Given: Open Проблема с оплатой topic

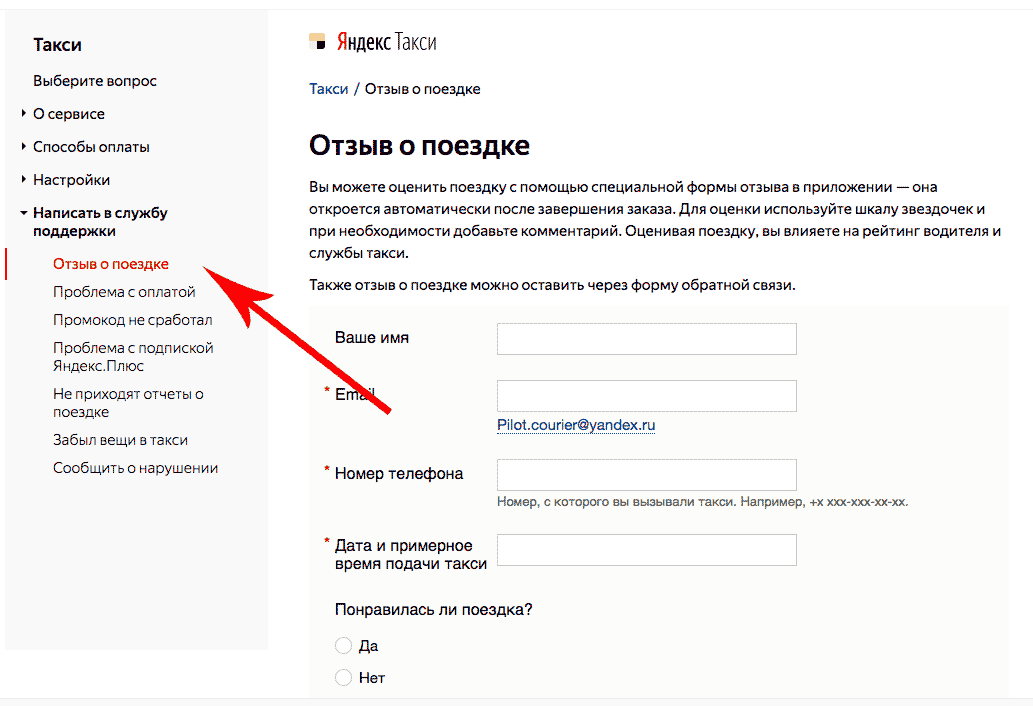Looking at the screenshot, I should pyautogui.click(x=124, y=292).
